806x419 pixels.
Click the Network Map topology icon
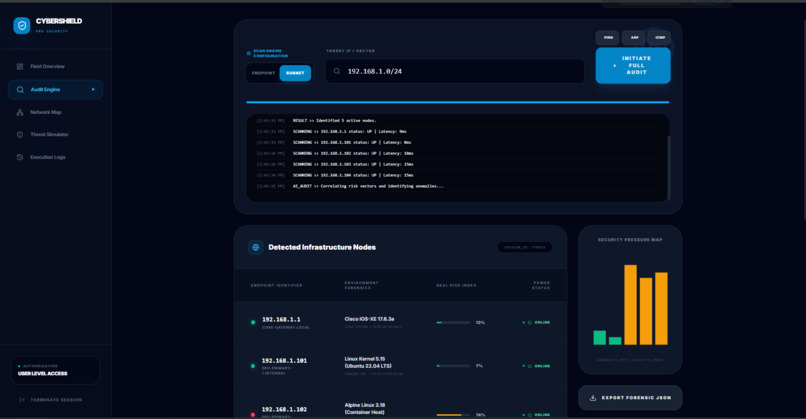tap(20, 112)
